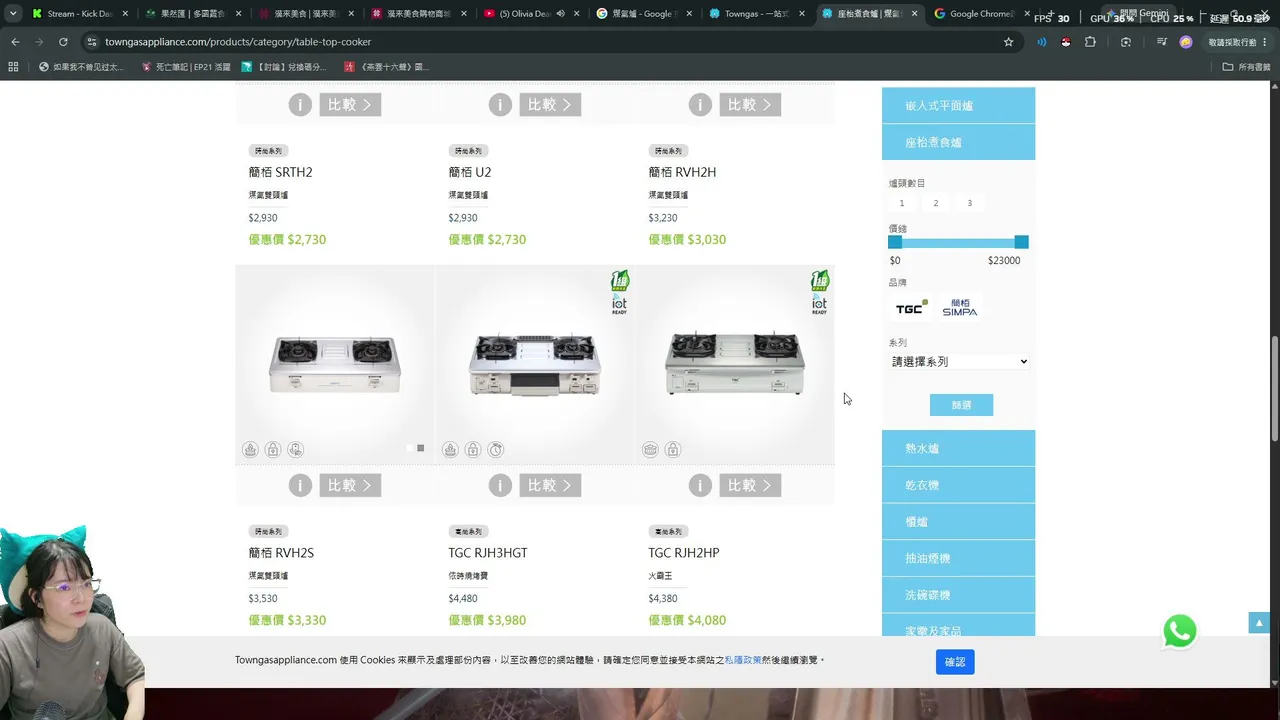Click the minimum price slider handle
Image resolution: width=1280 pixels, height=720 pixels.
tap(895, 242)
